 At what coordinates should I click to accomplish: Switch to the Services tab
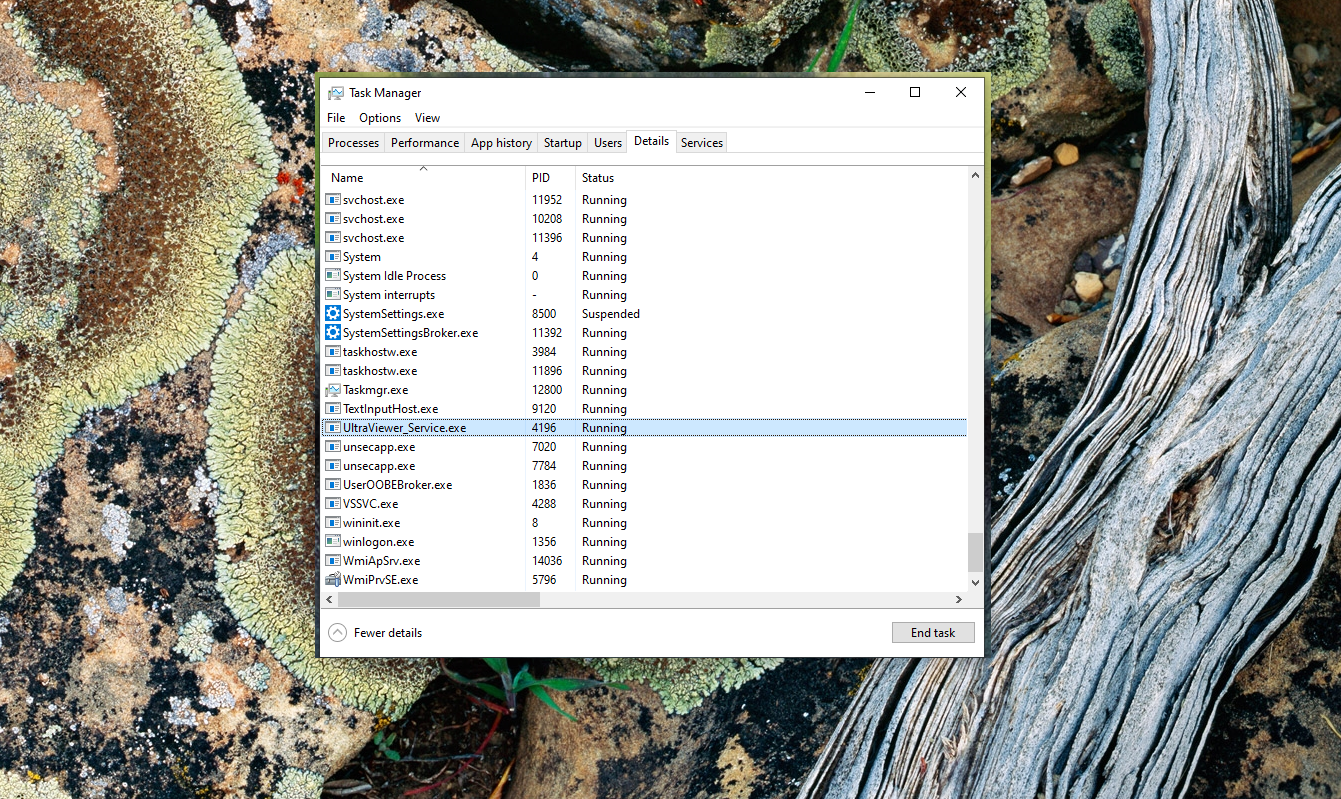[x=702, y=143]
